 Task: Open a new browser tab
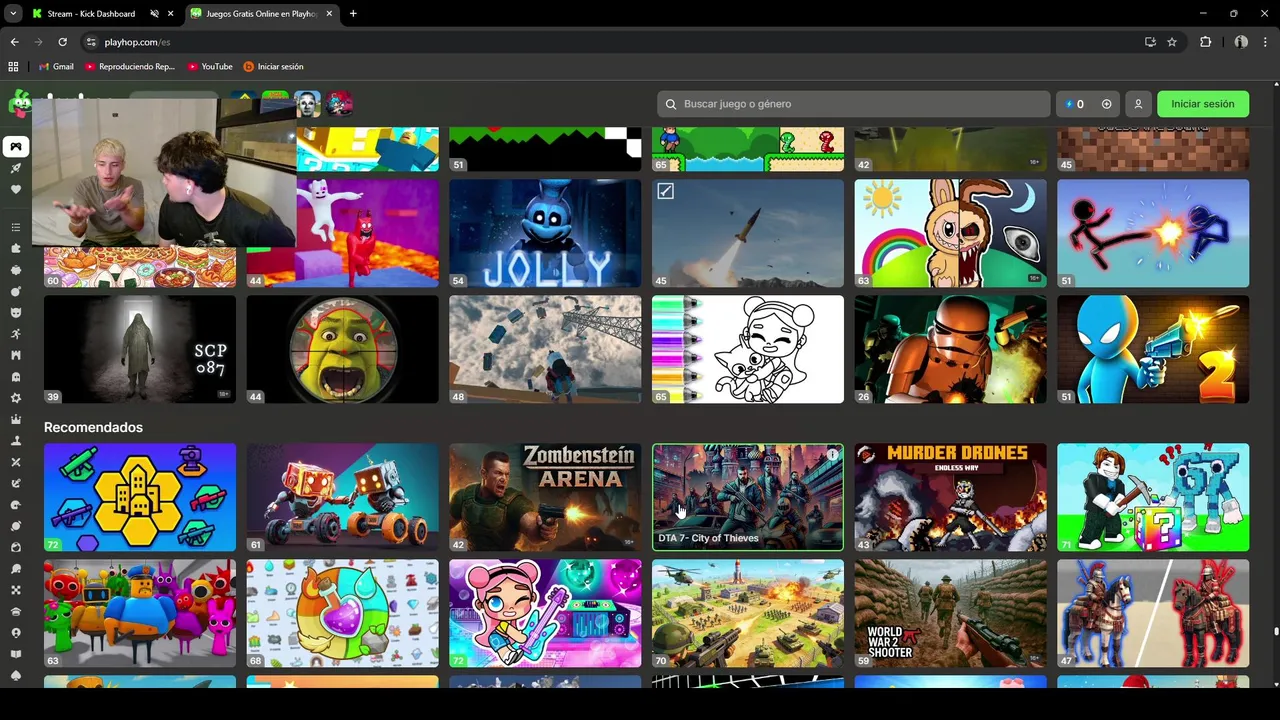353,14
